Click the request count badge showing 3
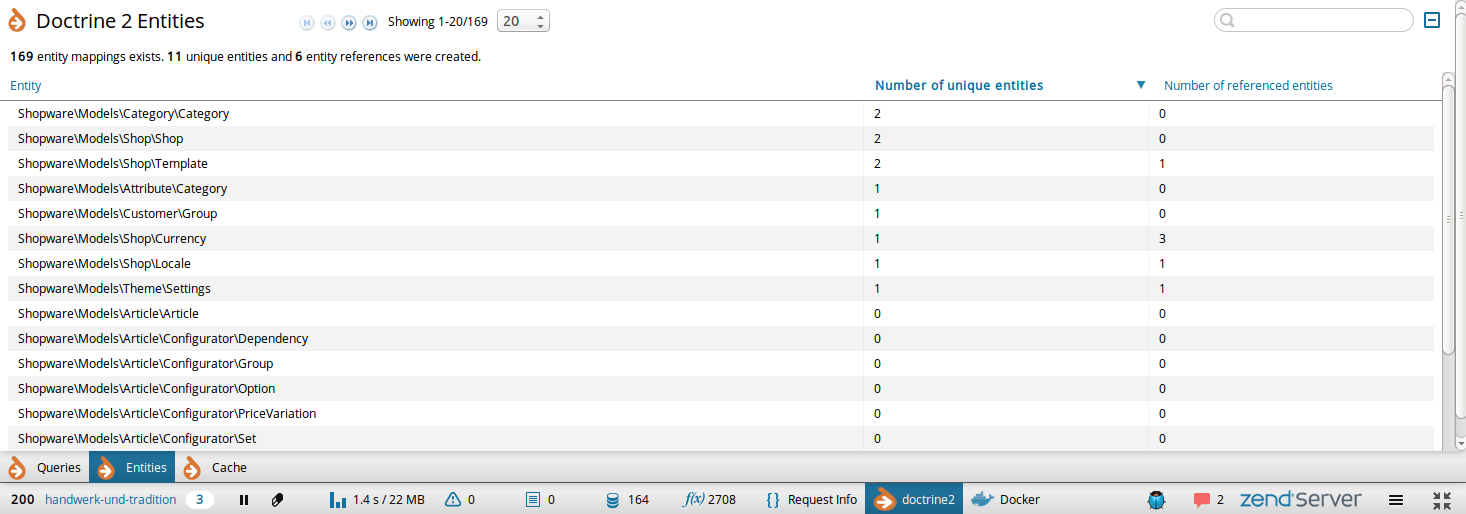1466x514 pixels. coord(199,499)
